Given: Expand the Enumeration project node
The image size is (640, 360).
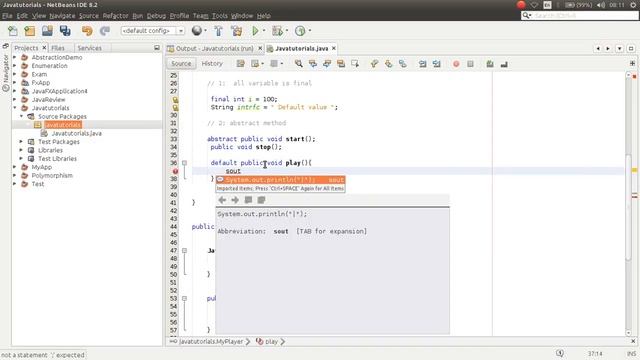Looking at the screenshot, I should pos(15,66).
